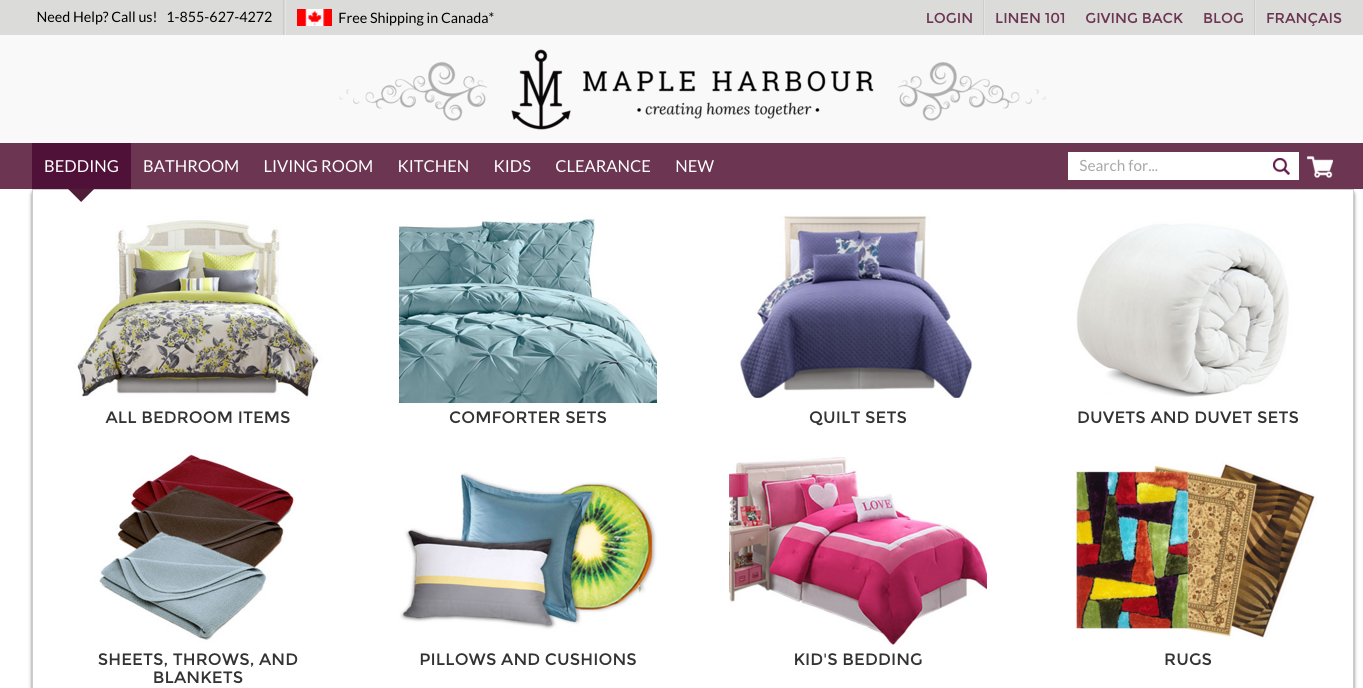This screenshot has height=688, width=1363.
Task: Open the Giving Back link
Action: tap(1134, 18)
